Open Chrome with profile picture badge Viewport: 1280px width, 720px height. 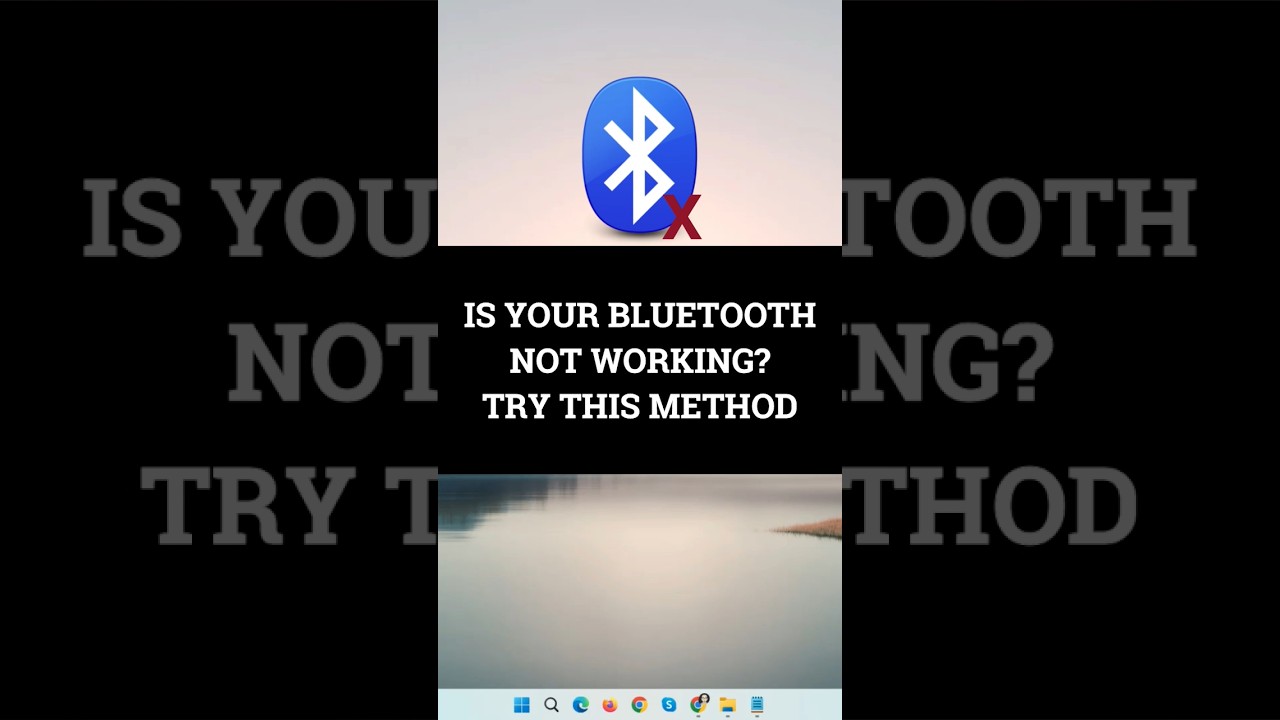(x=699, y=704)
